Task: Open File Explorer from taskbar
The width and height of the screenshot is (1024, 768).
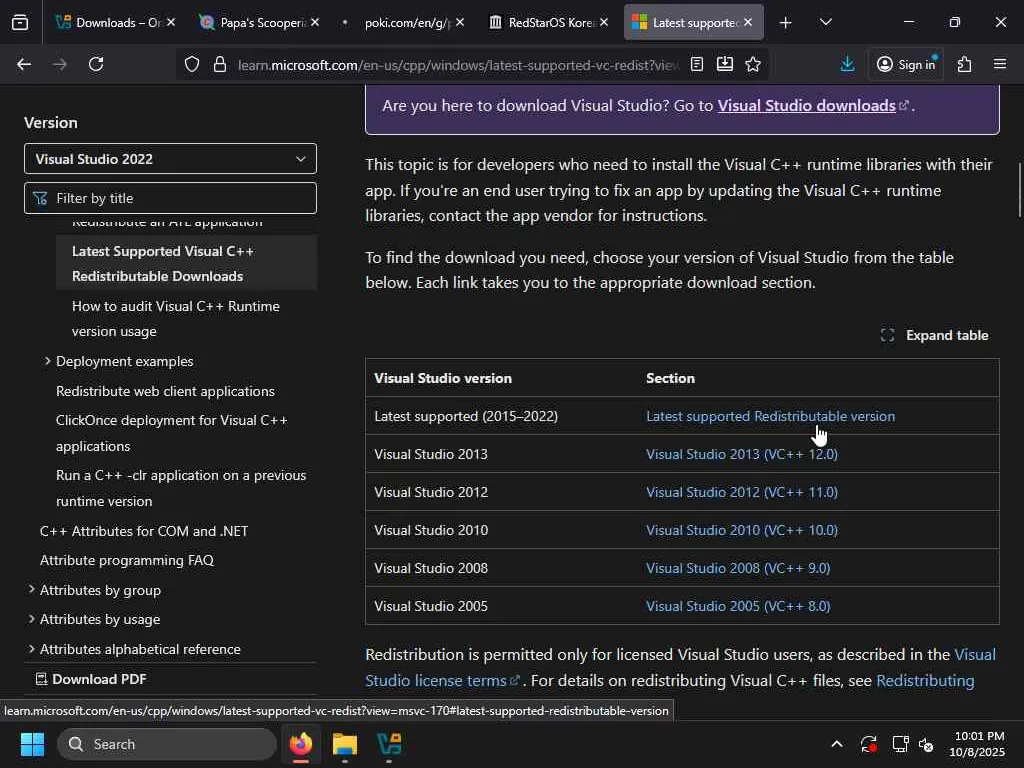Action: pos(345,744)
